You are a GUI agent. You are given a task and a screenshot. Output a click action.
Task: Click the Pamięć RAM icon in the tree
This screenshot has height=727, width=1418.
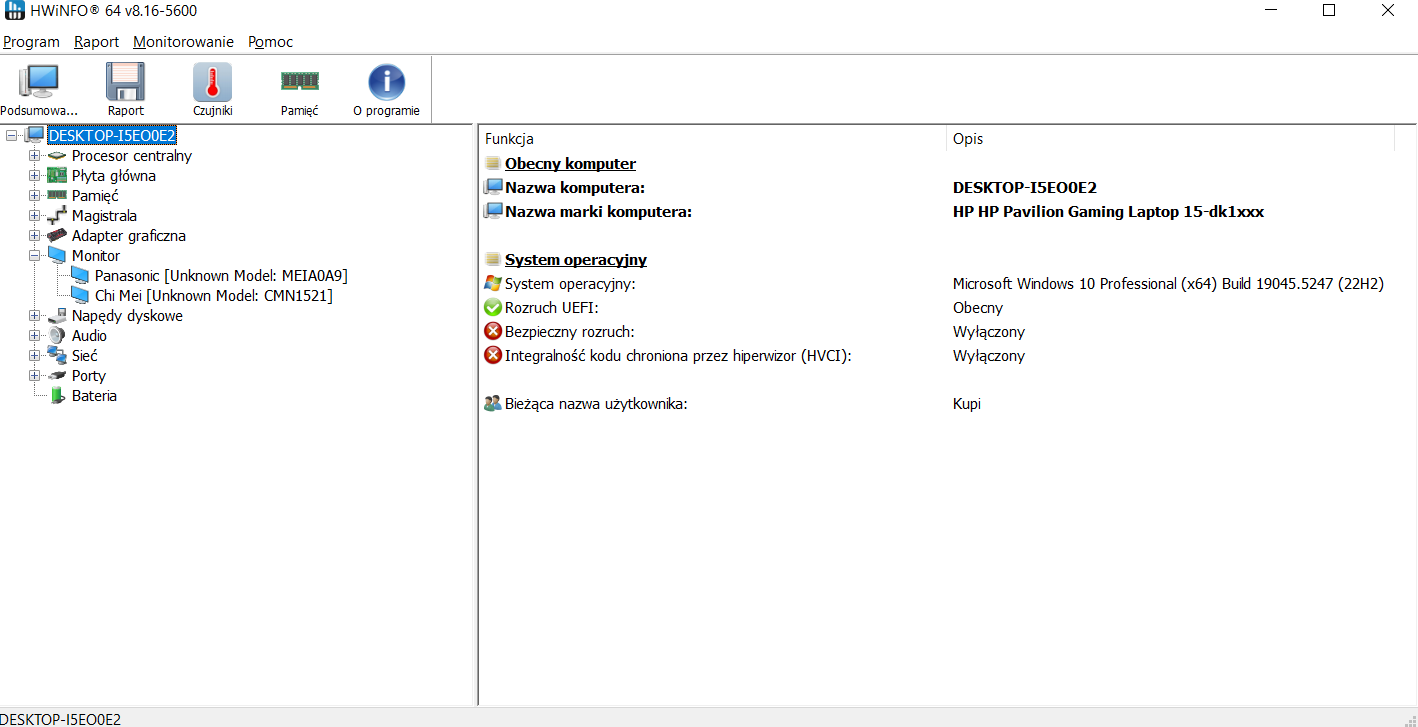point(57,196)
